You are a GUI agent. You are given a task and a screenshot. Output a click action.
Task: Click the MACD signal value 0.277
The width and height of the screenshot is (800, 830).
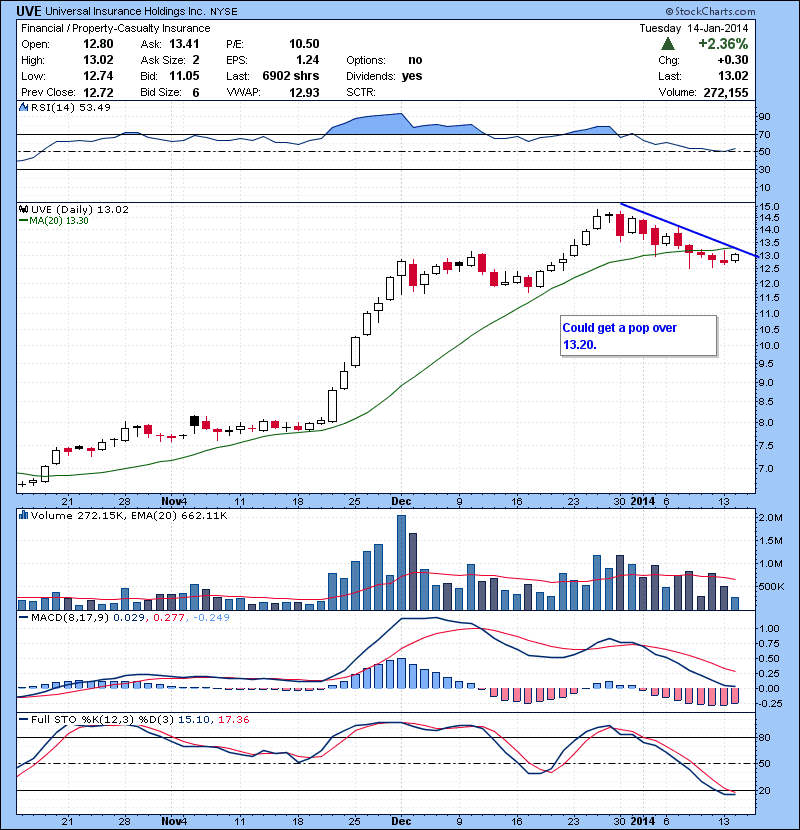[x=169, y=617]
